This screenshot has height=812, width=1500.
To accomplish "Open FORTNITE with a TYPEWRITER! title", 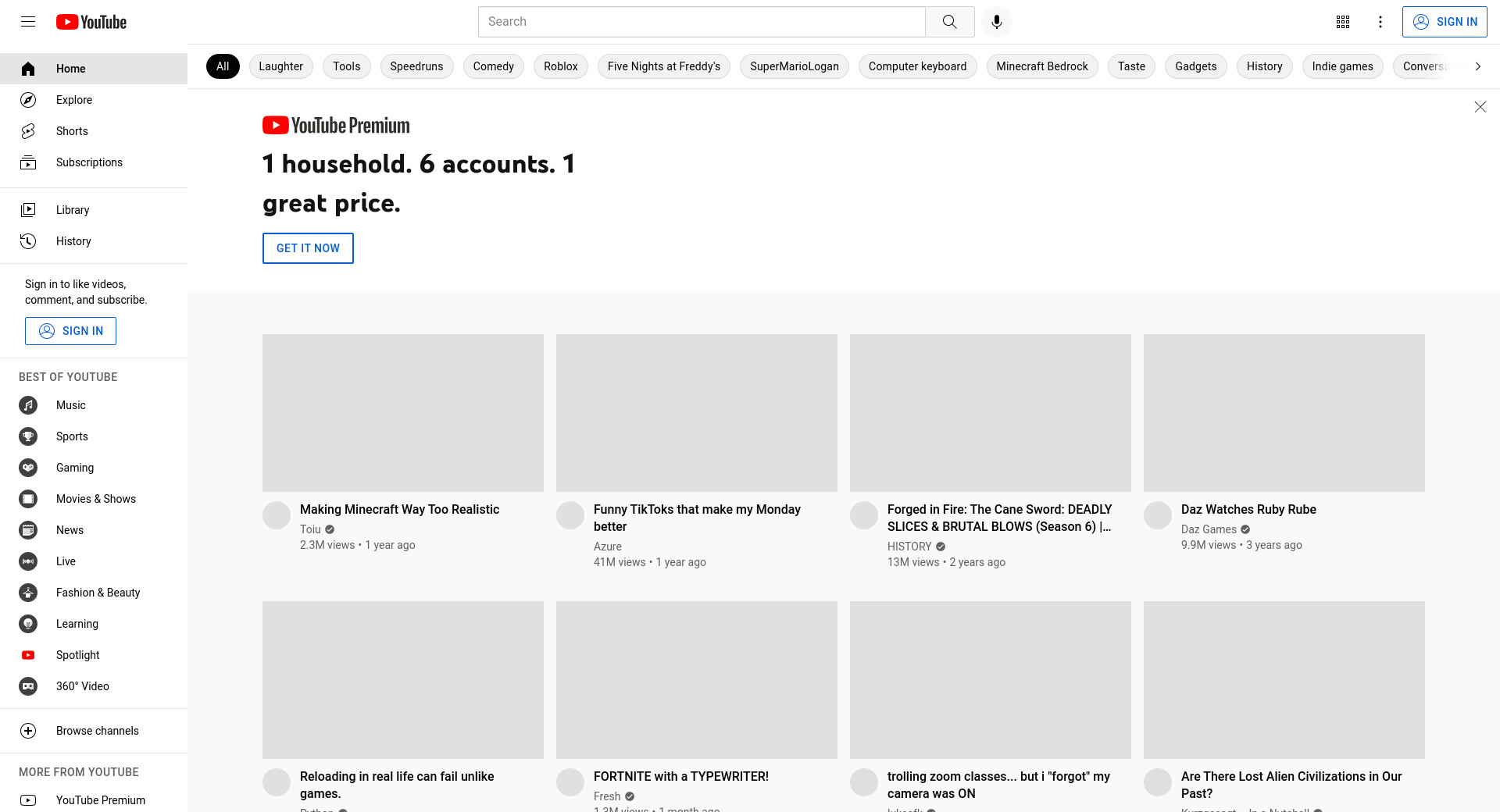I will [681, 776].
